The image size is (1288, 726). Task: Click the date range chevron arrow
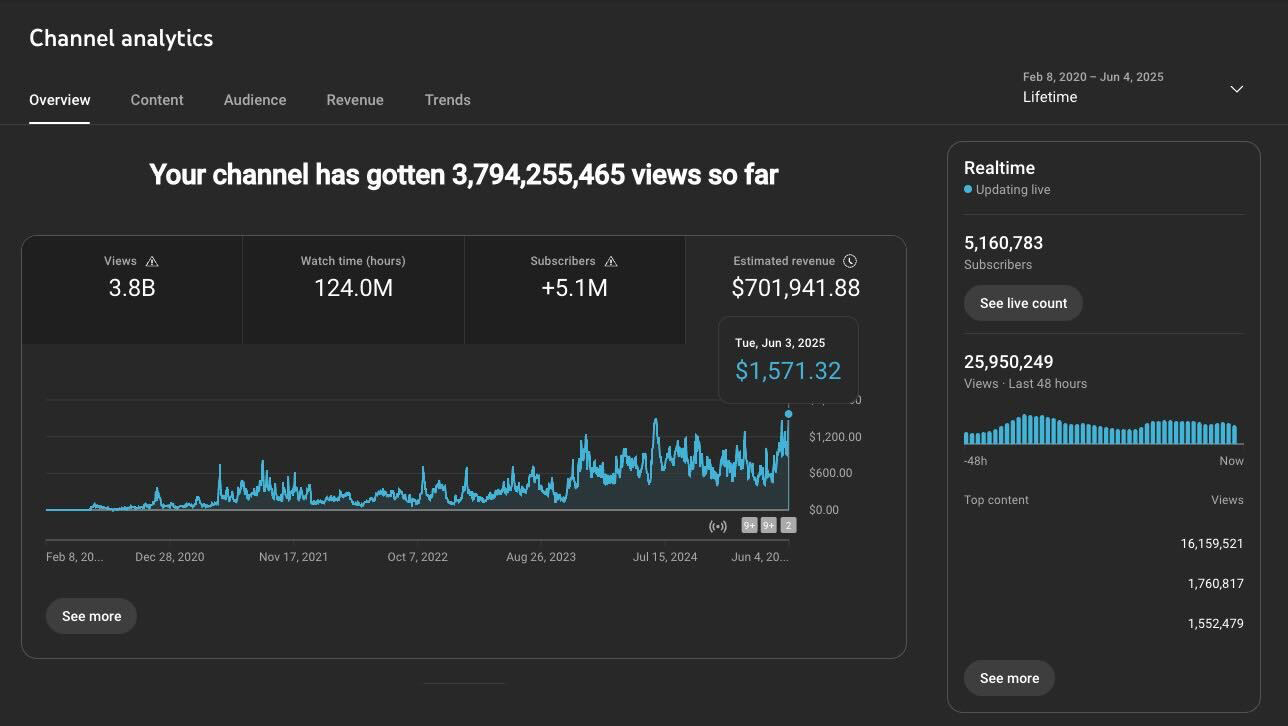1236,89
